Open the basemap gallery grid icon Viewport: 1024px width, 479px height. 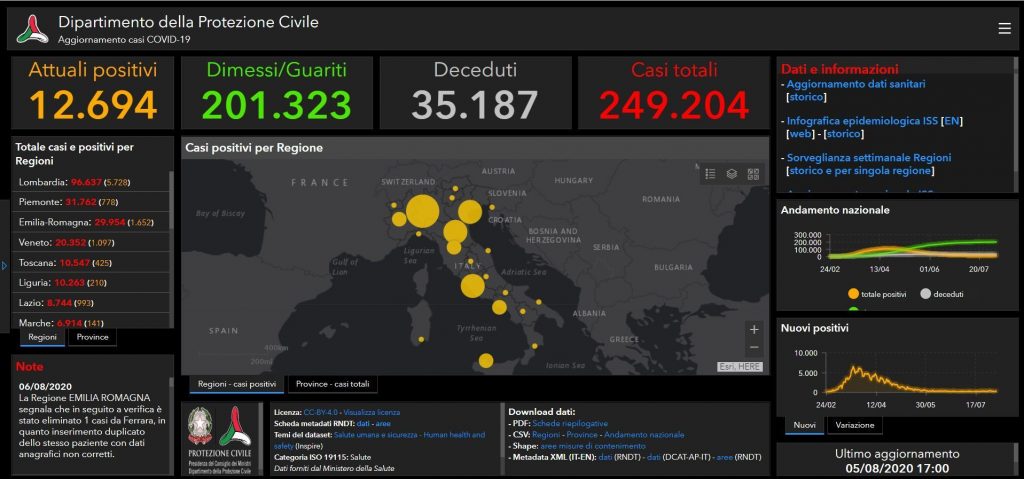(x=753, y=173)
